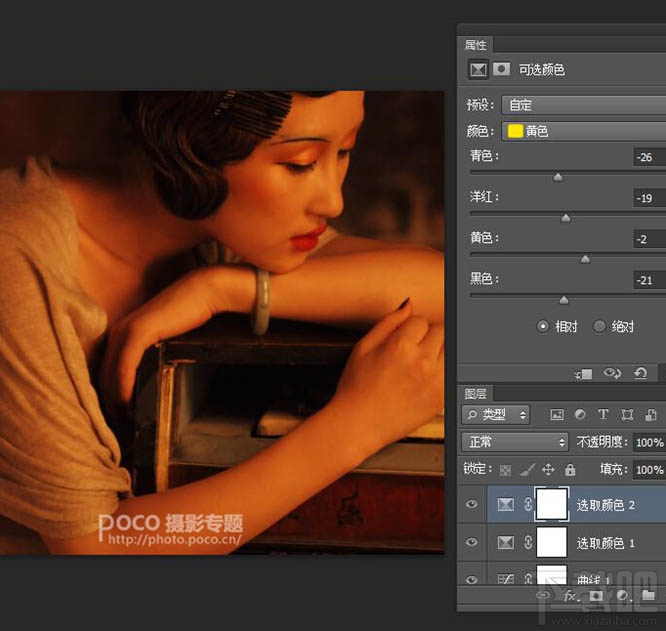This screenshot has width=666, height=631.
Task: Click the 洋红 slider handle
Action: 565,218
